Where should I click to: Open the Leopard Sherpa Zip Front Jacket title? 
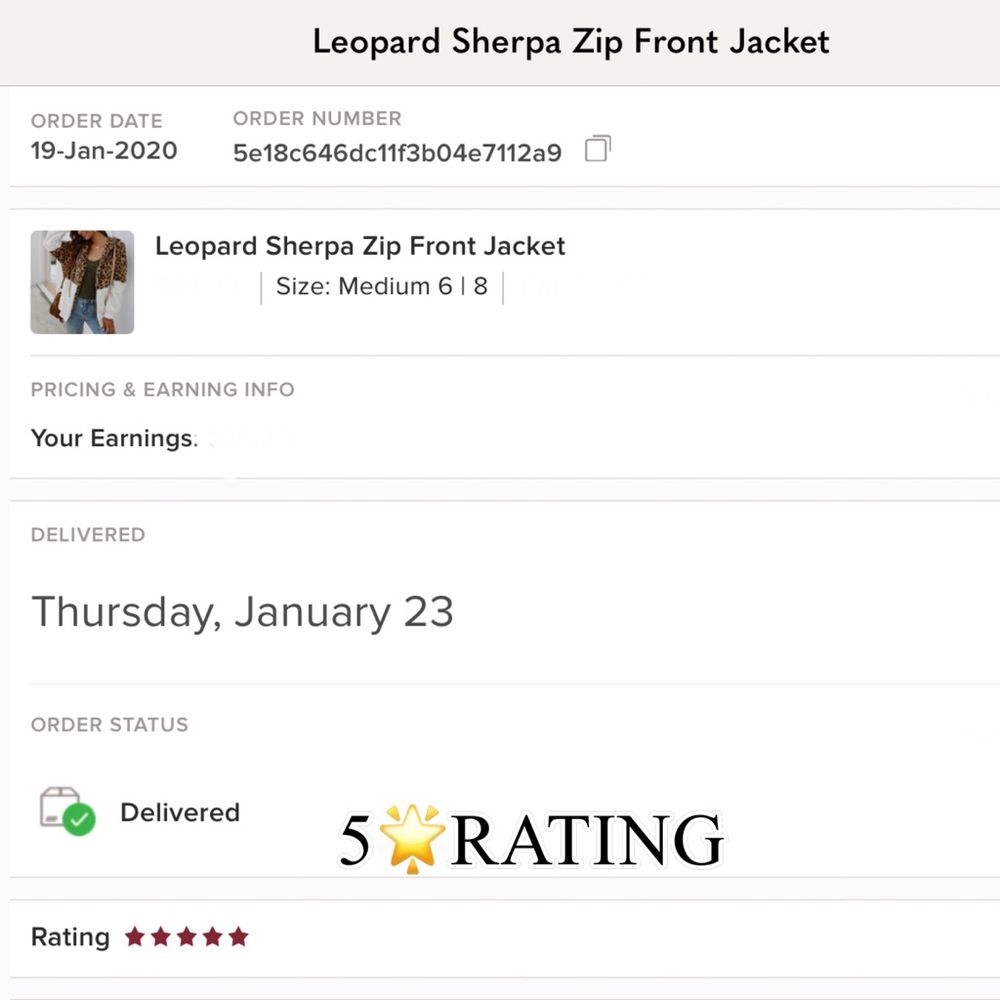pos(360,246)
